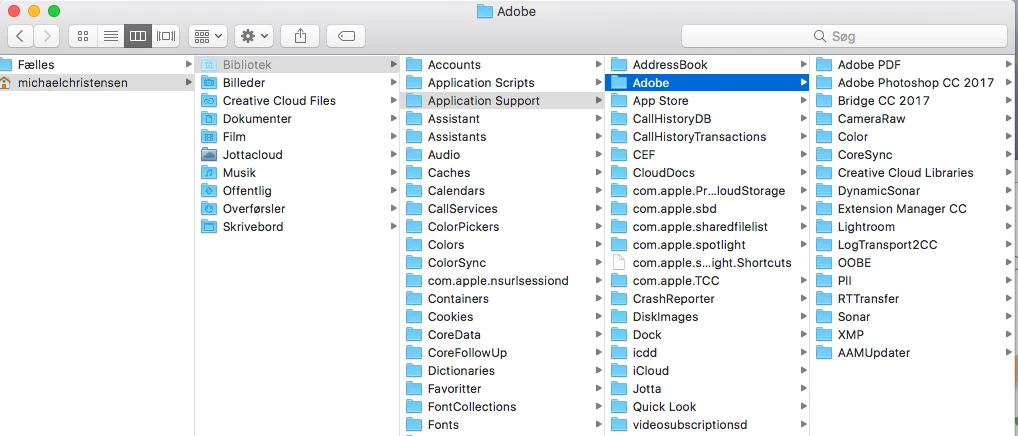Select the CoreSync folder
This screenshot has width=1018, height=436.
(914, 154)
